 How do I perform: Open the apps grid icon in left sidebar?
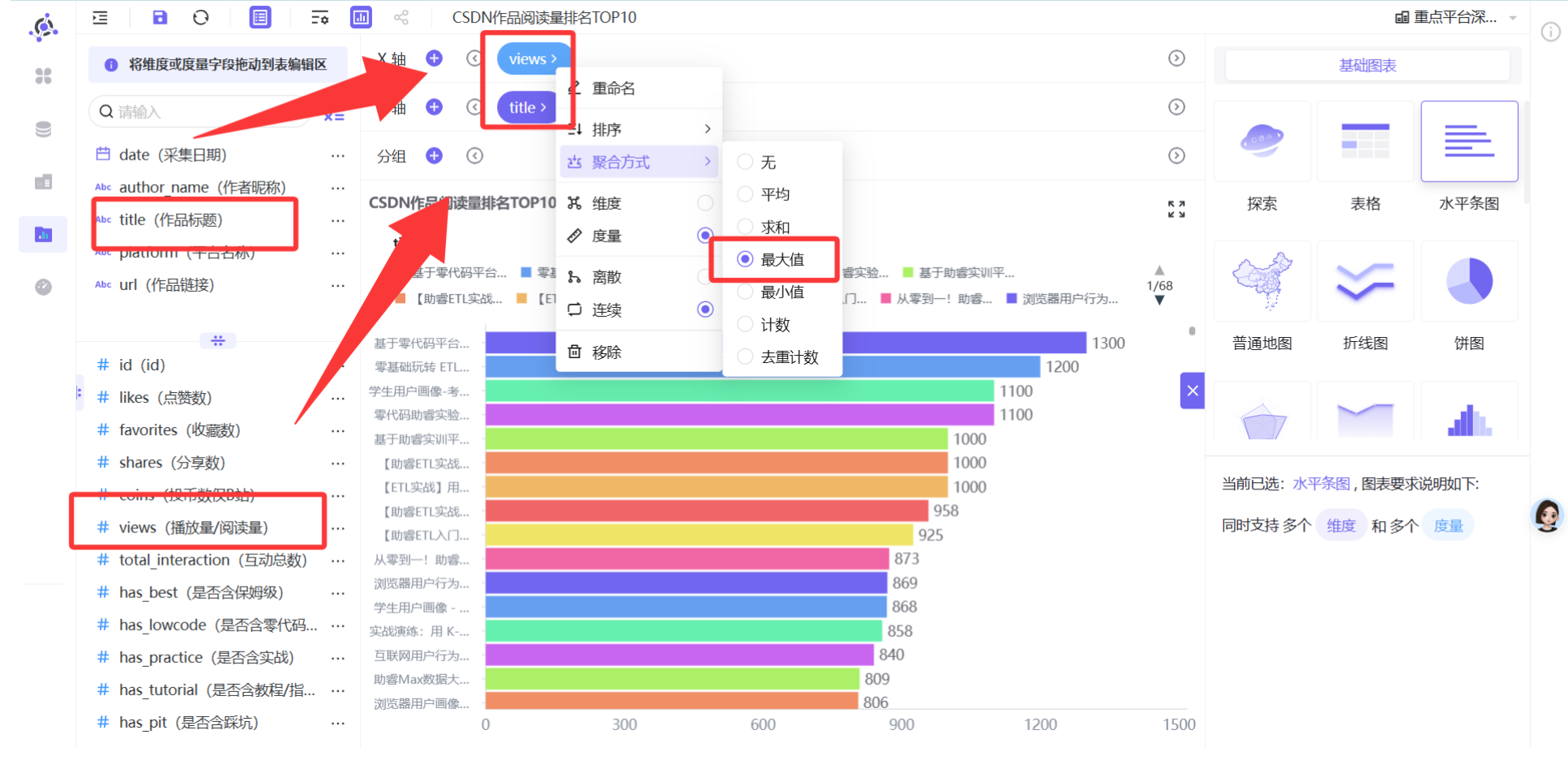44,75
